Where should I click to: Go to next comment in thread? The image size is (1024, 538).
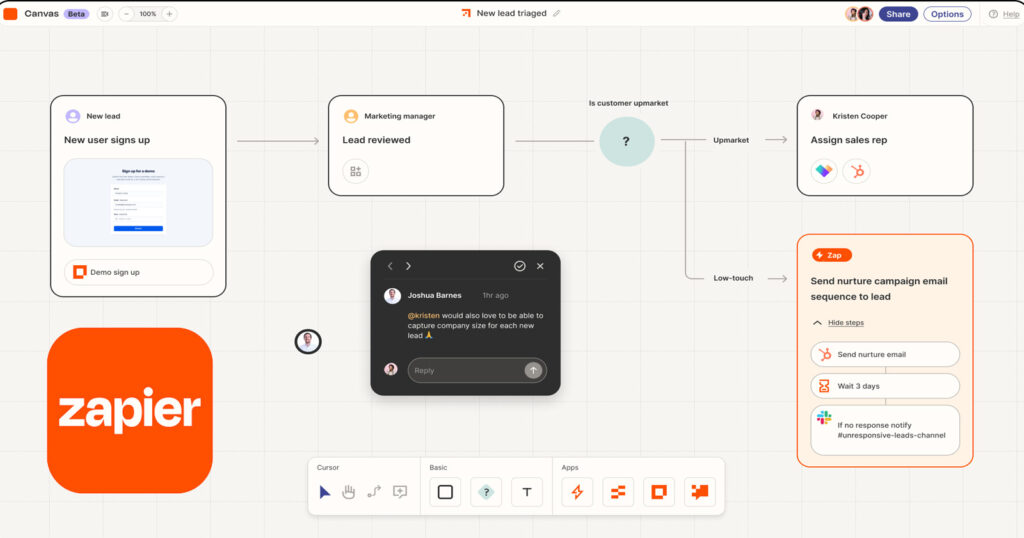click(x=408, y=266)
